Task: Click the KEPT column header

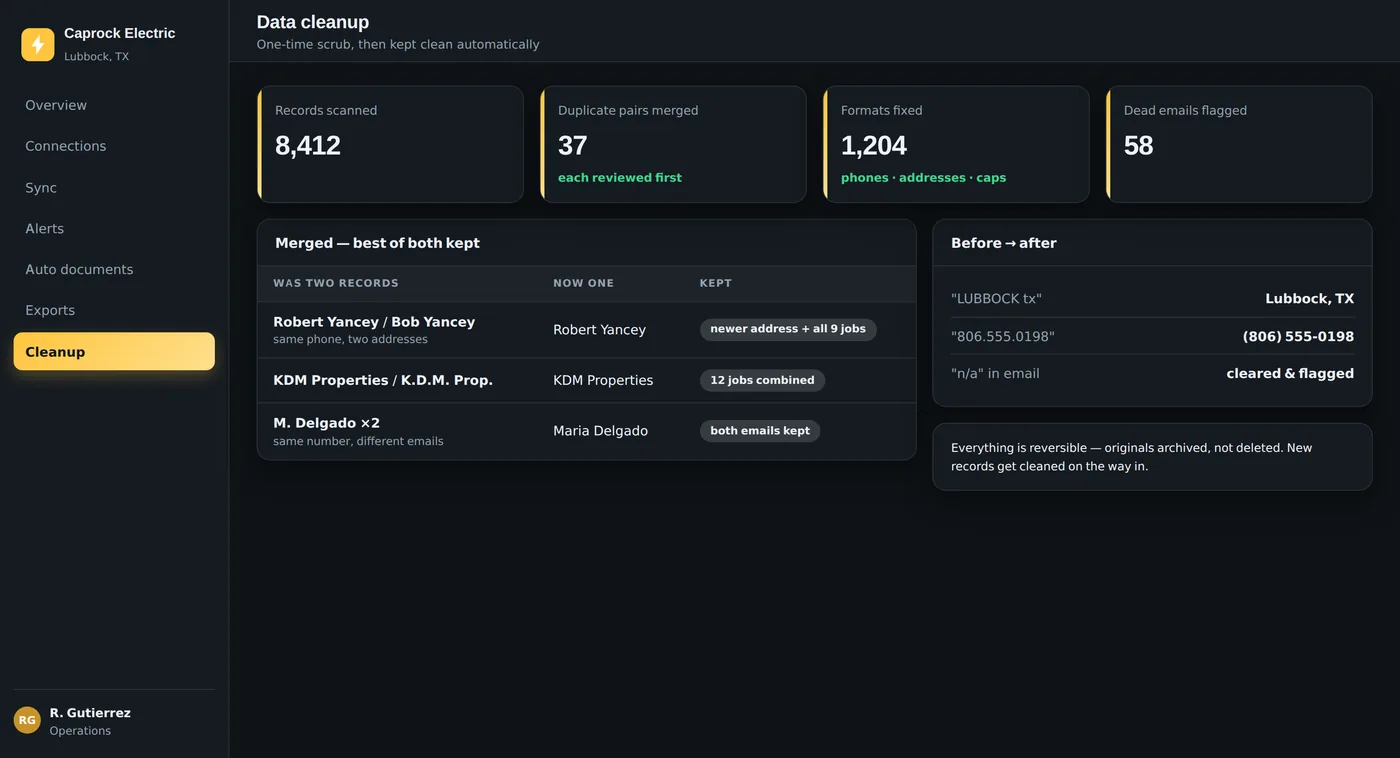Action: tap(716, 284)
